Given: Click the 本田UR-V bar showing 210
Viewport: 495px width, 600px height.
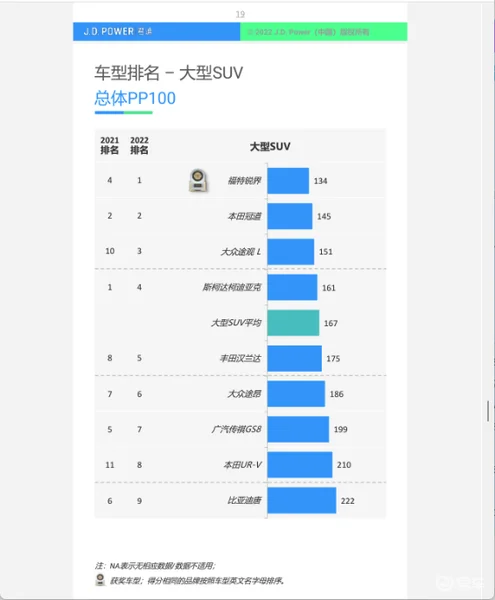Looking at the screenshot, I should (300, 465).
